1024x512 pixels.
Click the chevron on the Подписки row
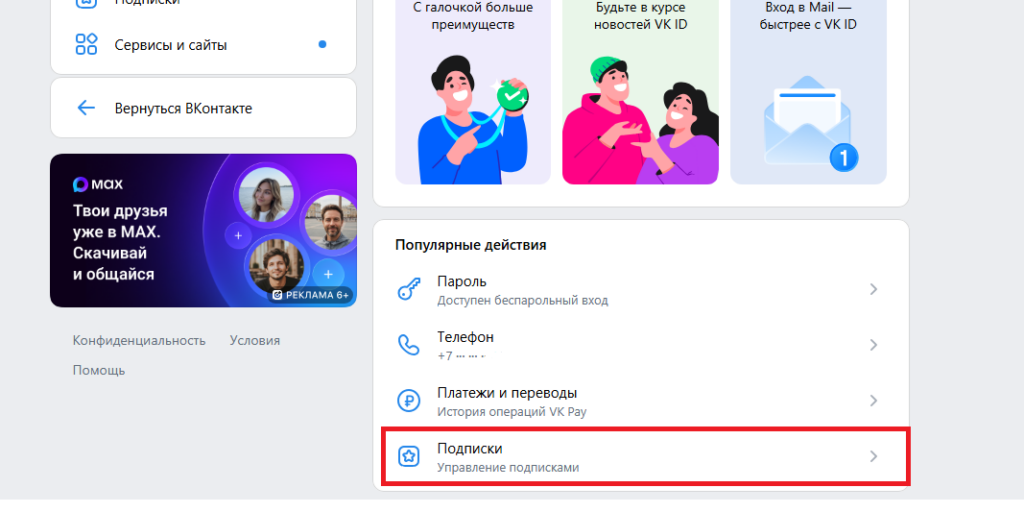point(873,457)
